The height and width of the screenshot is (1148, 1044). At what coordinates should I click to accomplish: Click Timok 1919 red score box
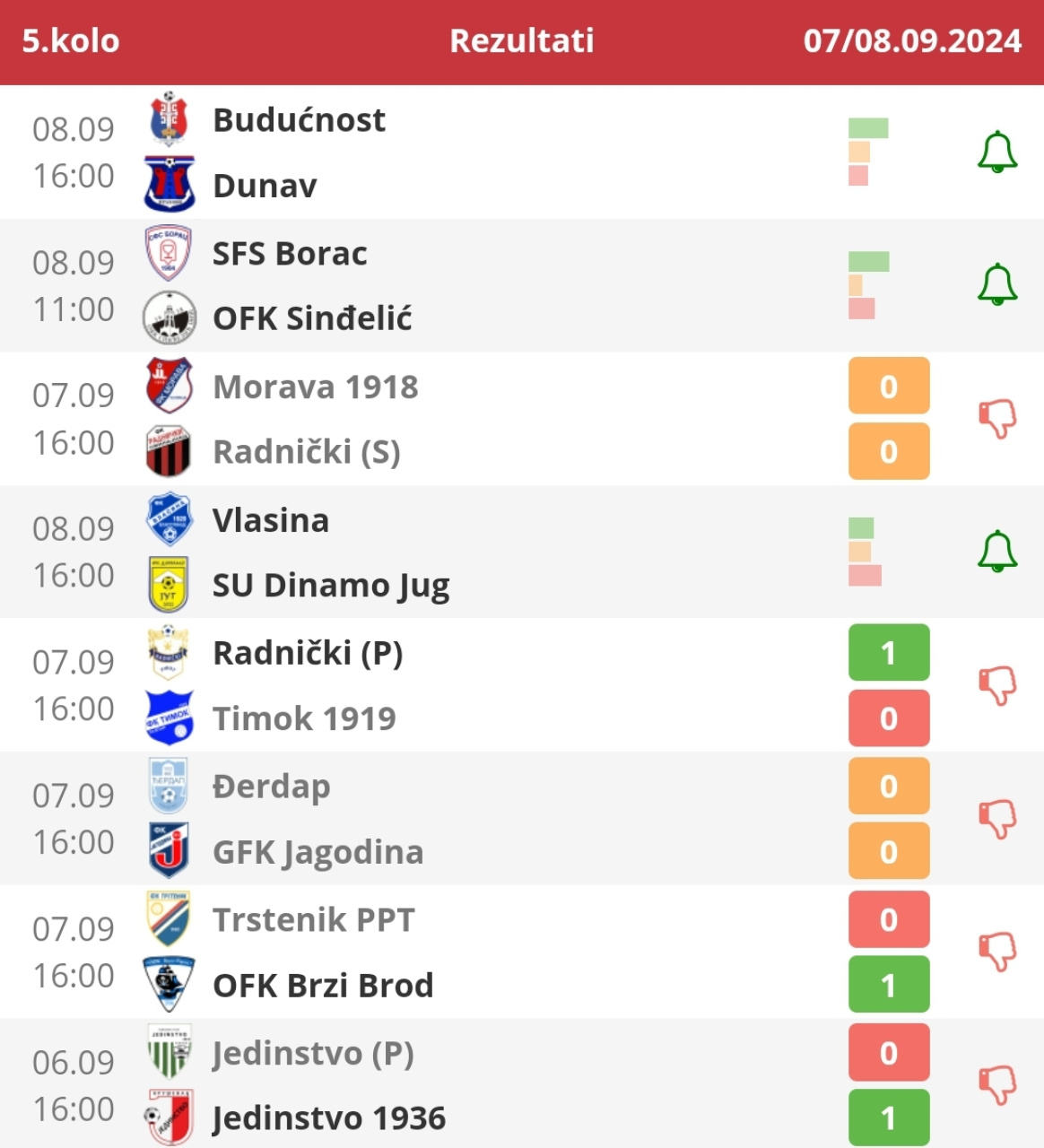888,718
